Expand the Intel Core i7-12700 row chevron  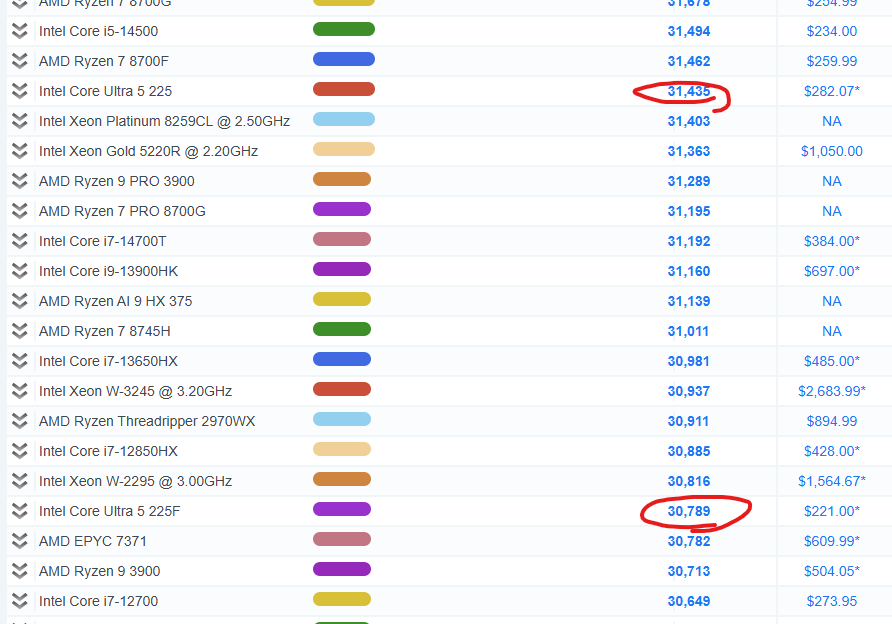19,601
